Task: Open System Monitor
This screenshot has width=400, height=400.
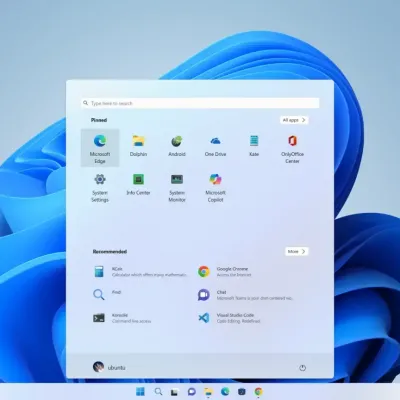Action: pos(177,187)
